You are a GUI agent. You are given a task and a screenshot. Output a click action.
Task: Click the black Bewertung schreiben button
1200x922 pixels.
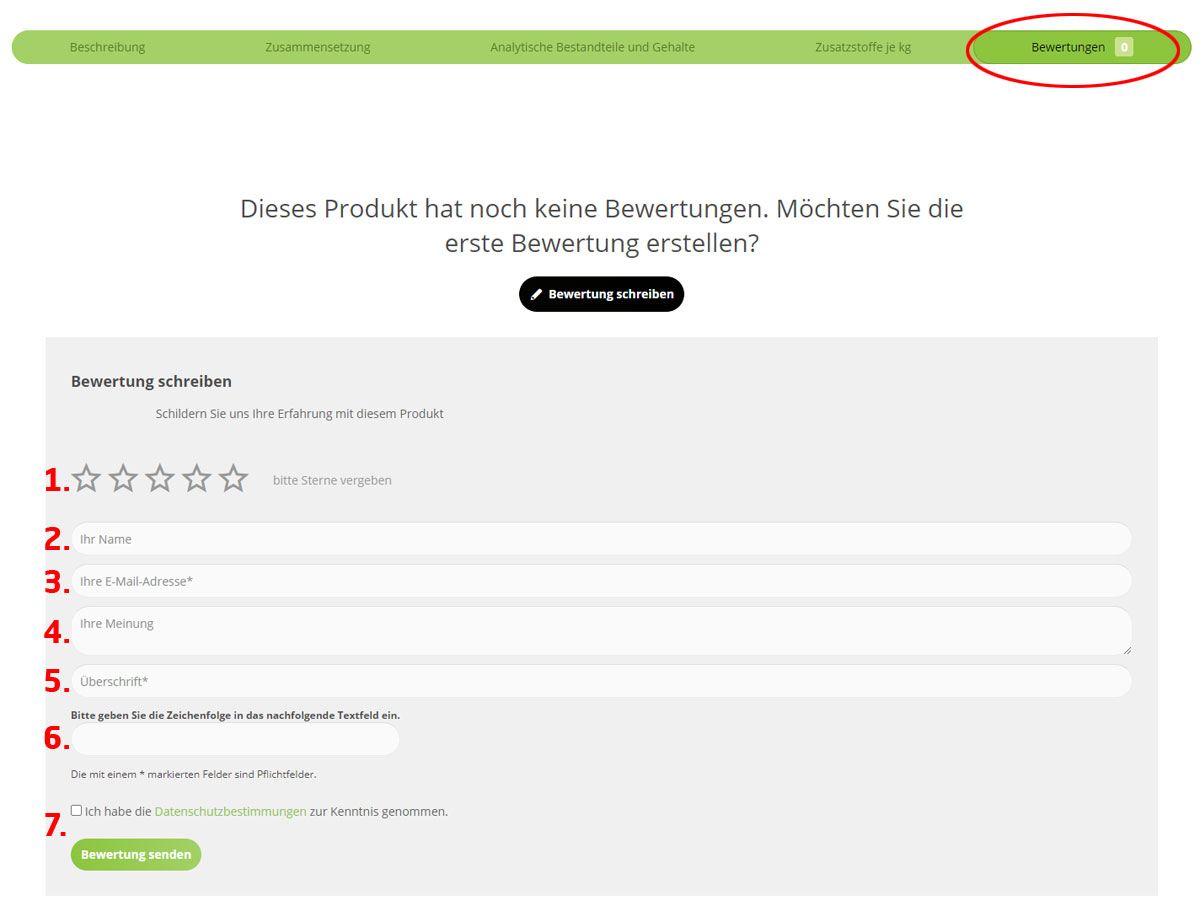tap(601, 294)
